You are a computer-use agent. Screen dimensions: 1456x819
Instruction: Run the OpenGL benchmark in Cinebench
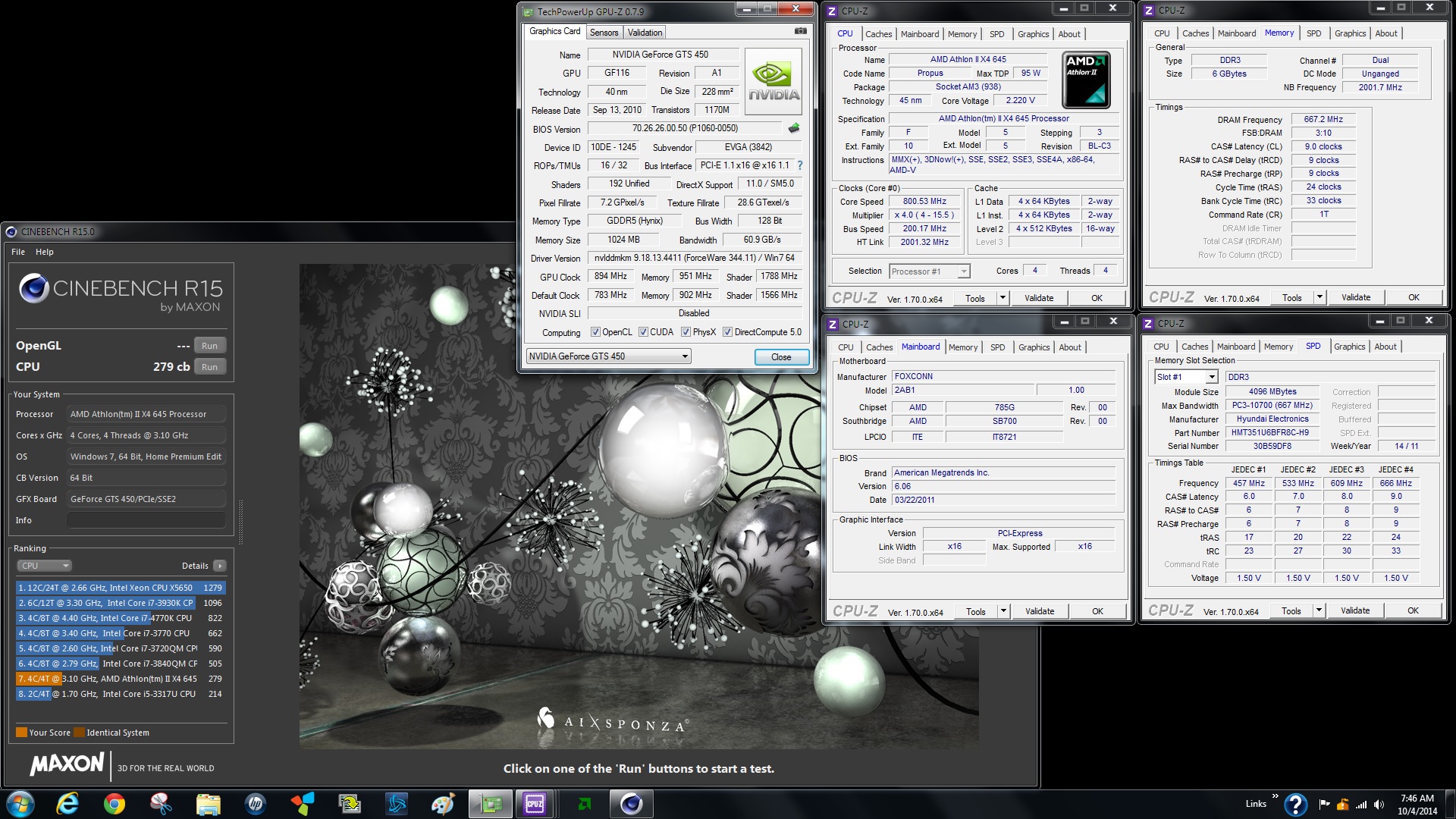point(210,346)
